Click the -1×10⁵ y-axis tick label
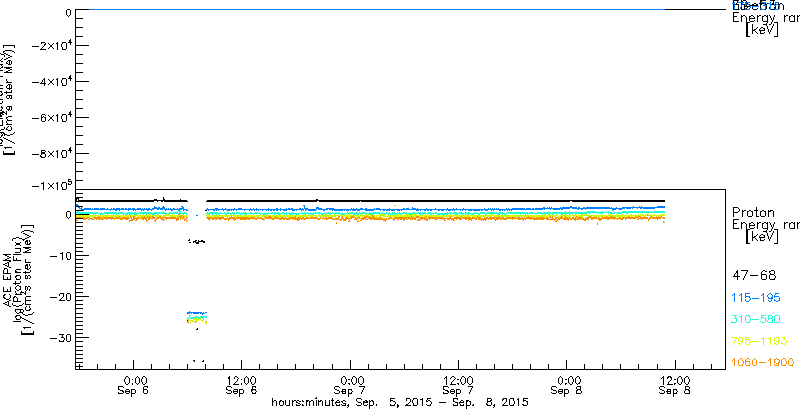 click(51, 184)
